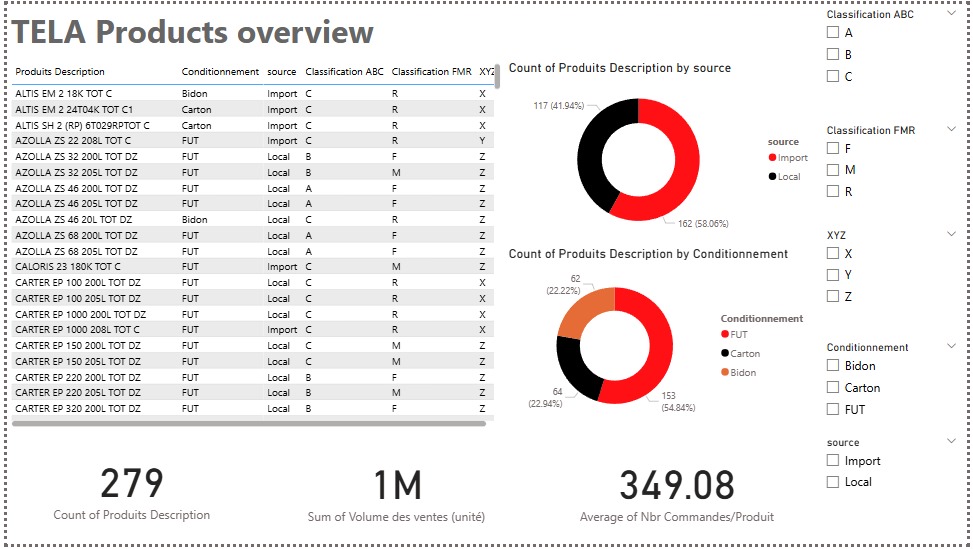Check the A box in Classification ABC slicer
Image resolution: width=973 pixels, height=549 pixels.
(833, 33)
